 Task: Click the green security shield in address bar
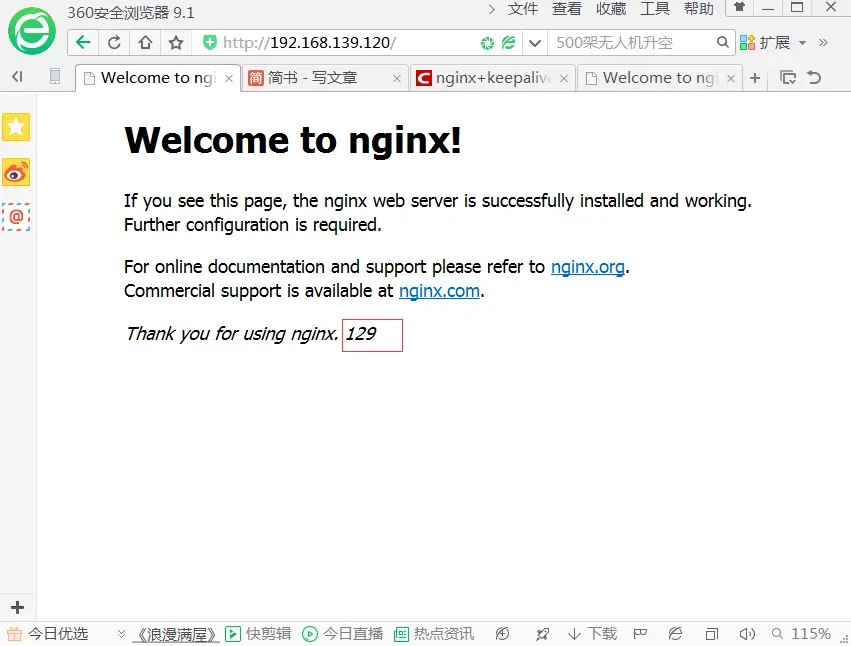(x=209, y=42)
